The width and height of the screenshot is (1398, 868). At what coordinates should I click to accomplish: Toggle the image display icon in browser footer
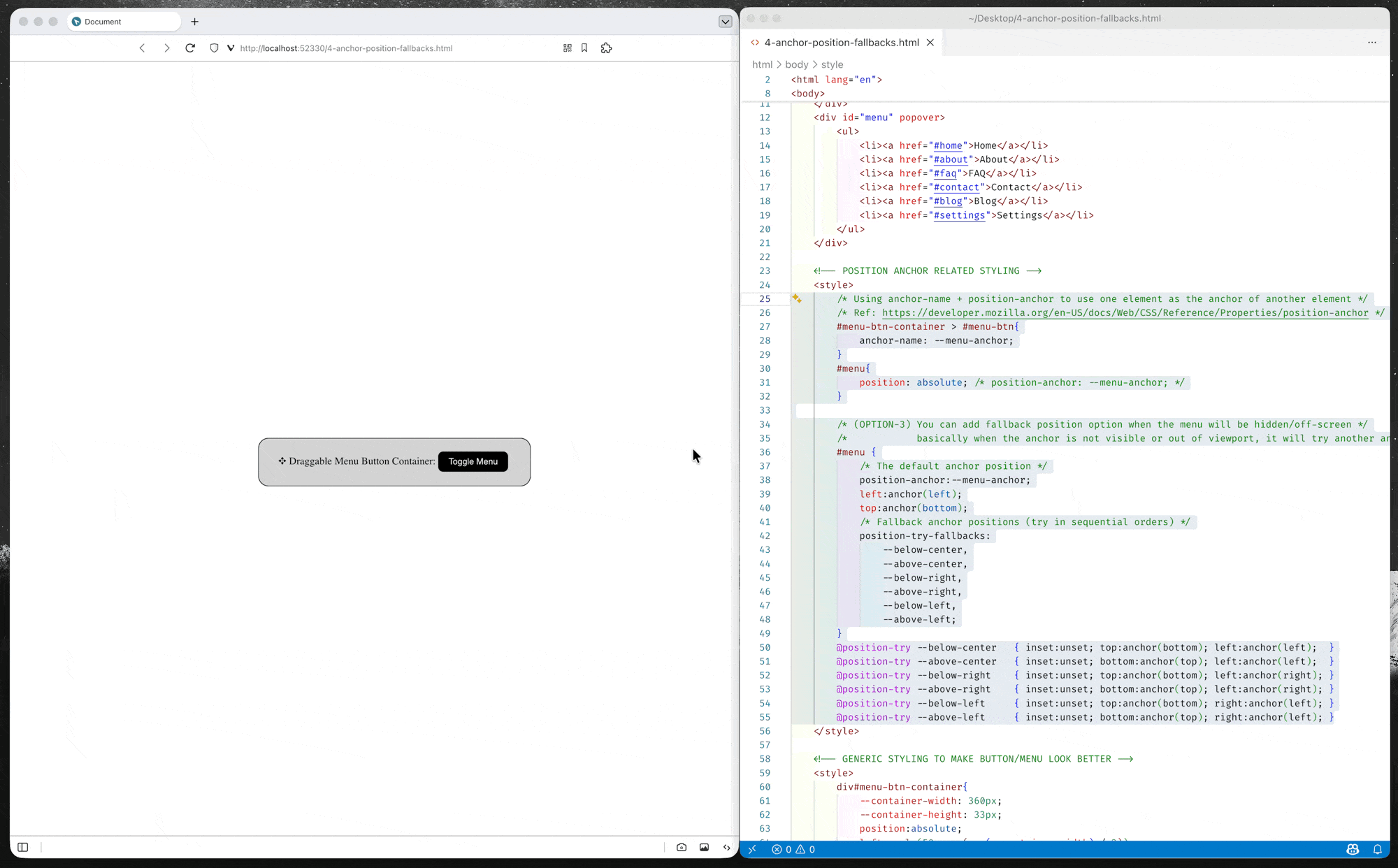(x=704, y=847)
